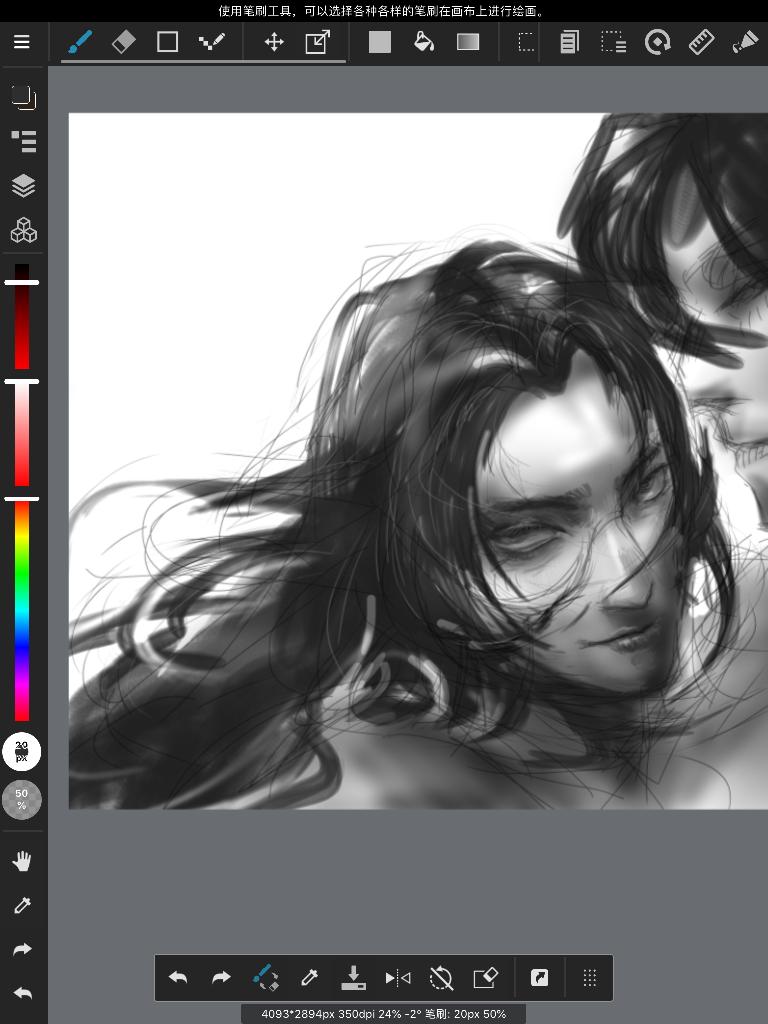Select the Brush tool
This screenshot has height=1024, width=768.
[x=80, y=42]
